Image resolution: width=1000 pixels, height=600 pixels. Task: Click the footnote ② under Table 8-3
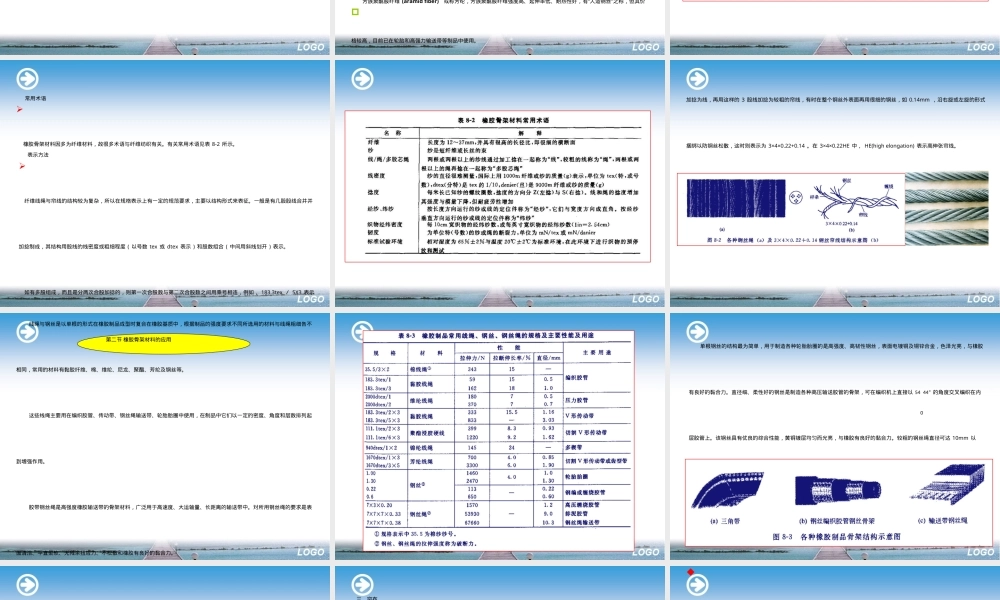(x=425, y=544)
